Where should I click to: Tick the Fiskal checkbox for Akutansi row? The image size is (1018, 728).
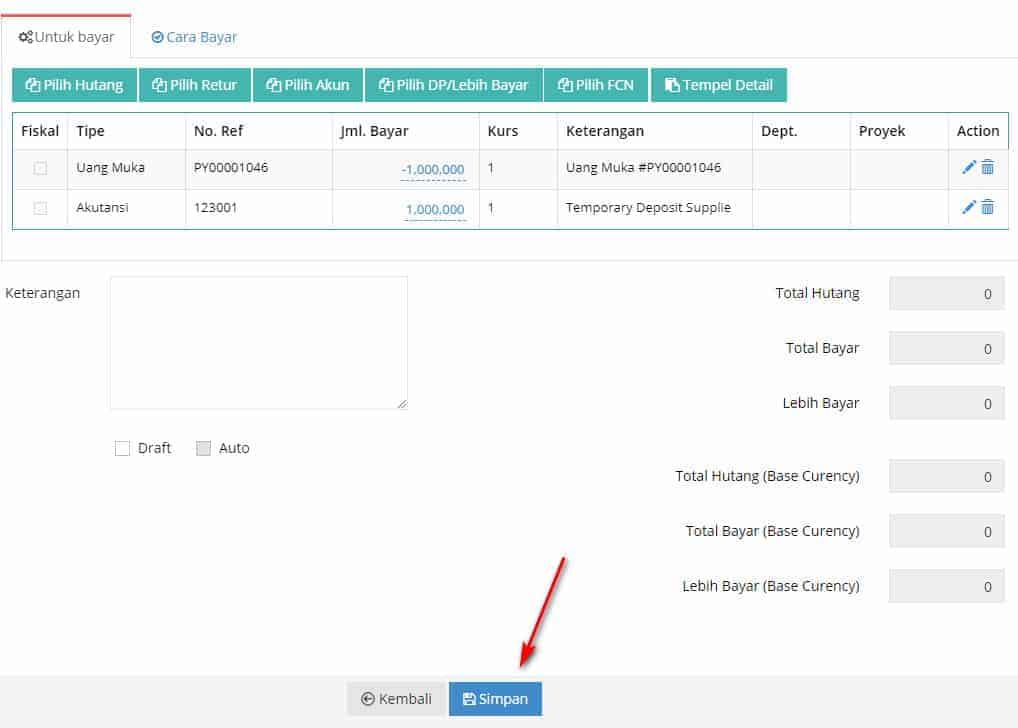(x=40, y=208)
